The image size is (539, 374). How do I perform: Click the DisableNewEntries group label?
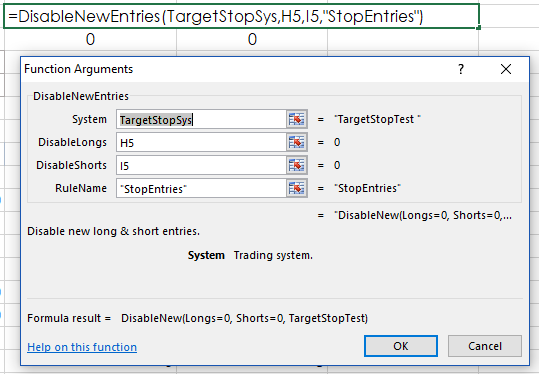(x=81, y=96)
